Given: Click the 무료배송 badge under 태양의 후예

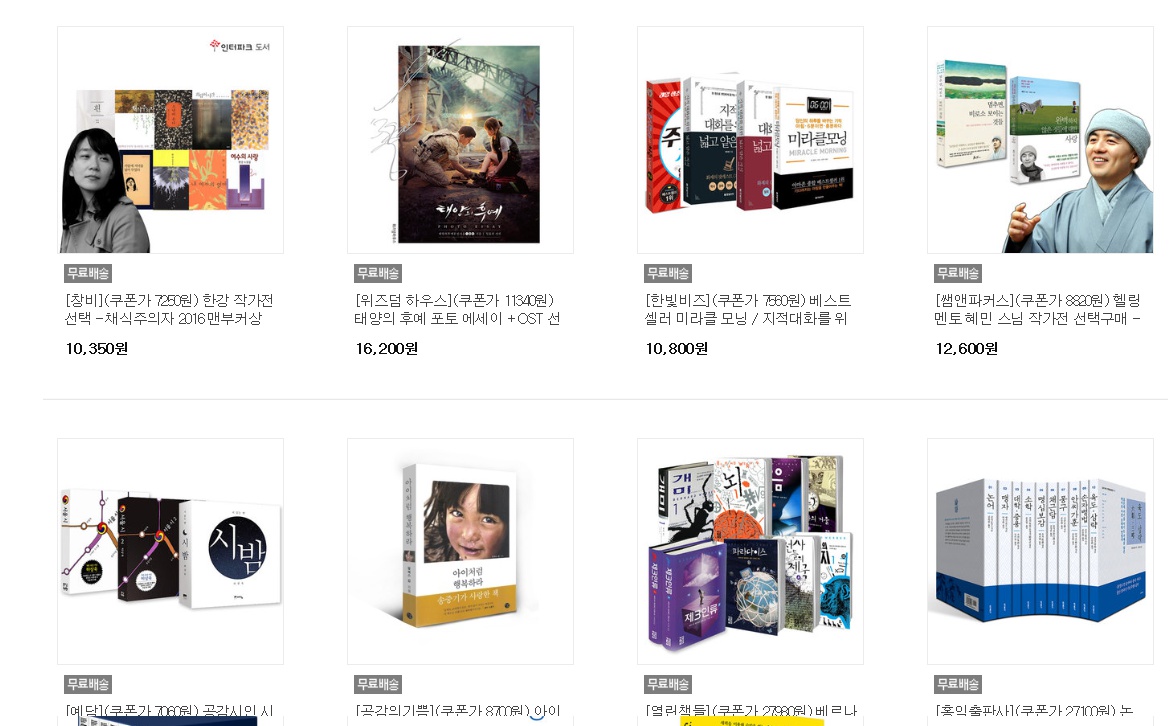Looking at the screenshot, I should [x=378, y=273].
